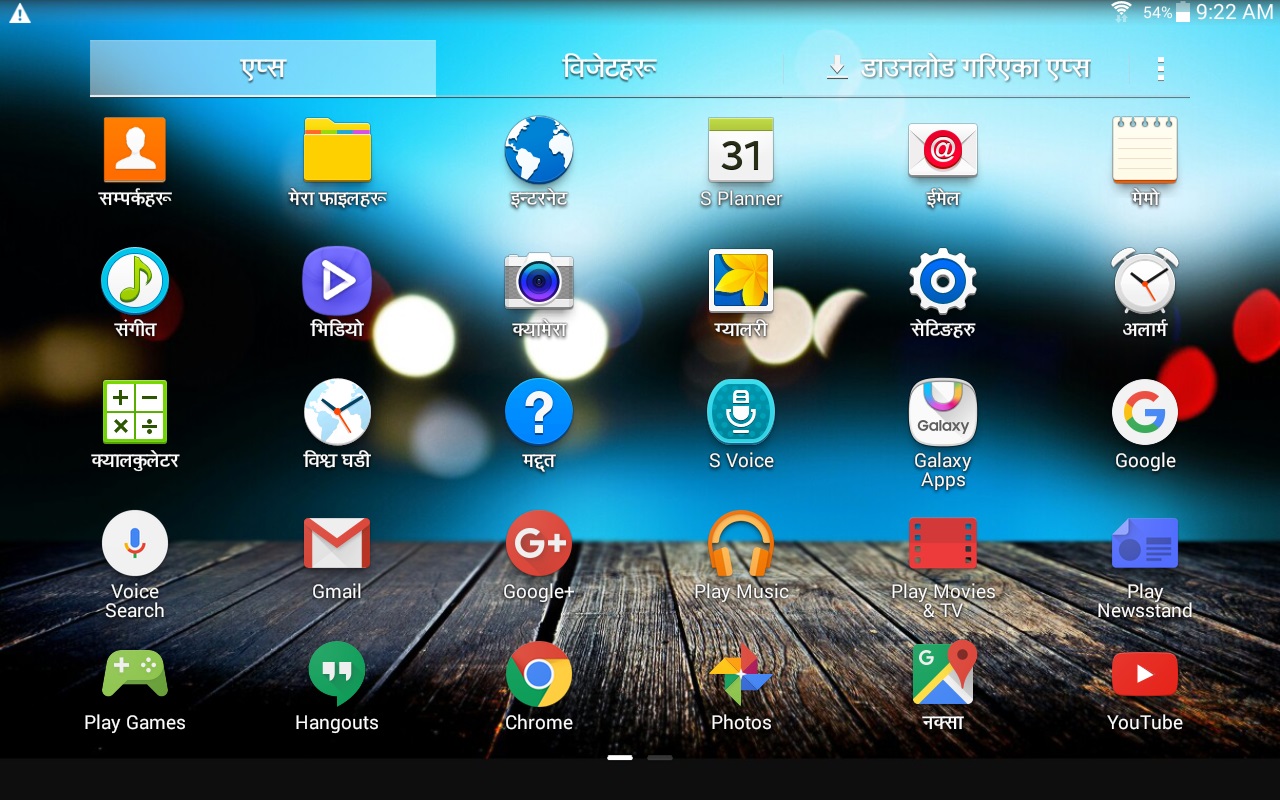Image resolution: width=1280 pixels, height=800 pixels.
Task: Open Play Music
Action: (x=740, y=543)
